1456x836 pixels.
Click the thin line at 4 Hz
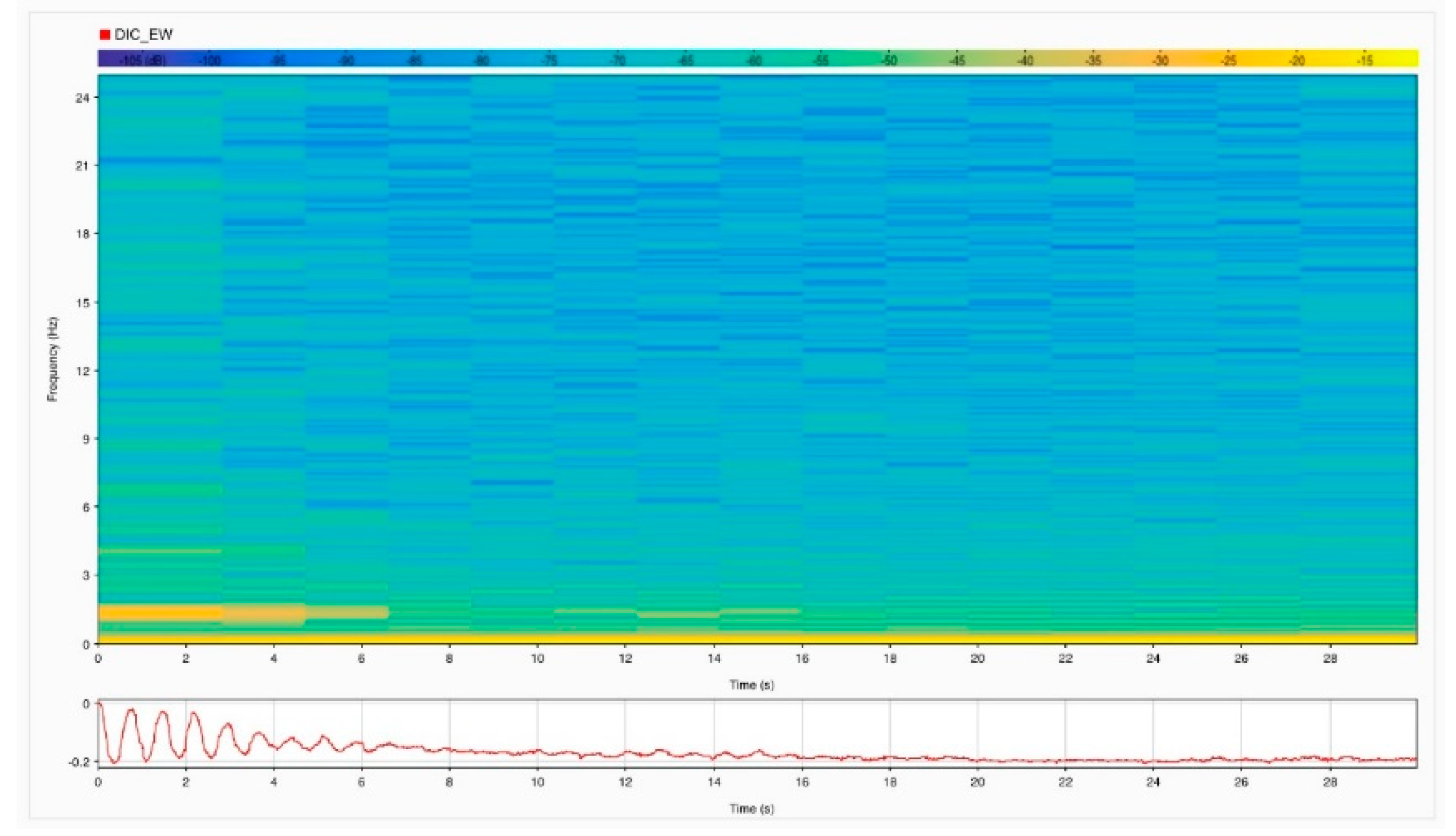coord(161,551)
